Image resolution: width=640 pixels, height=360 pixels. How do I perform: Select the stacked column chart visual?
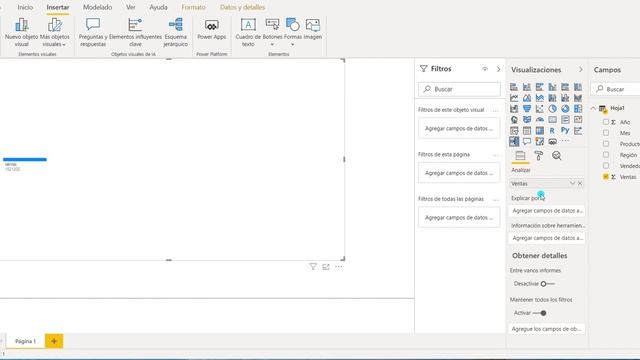coord(527,87)
